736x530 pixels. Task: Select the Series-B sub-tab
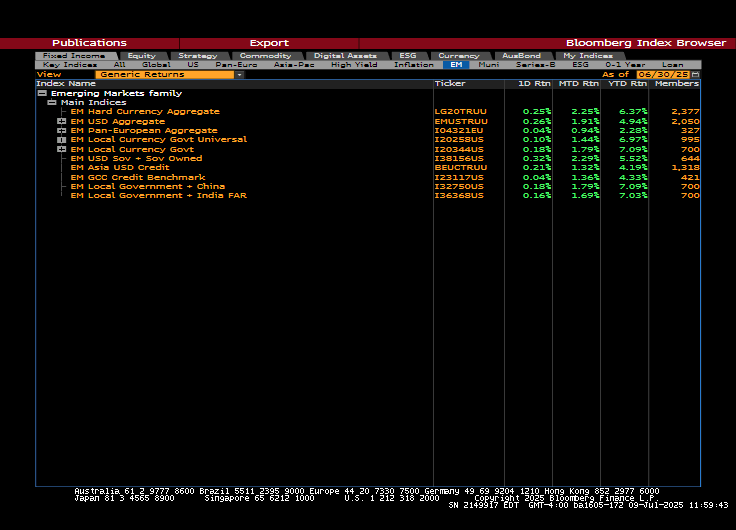536,65
